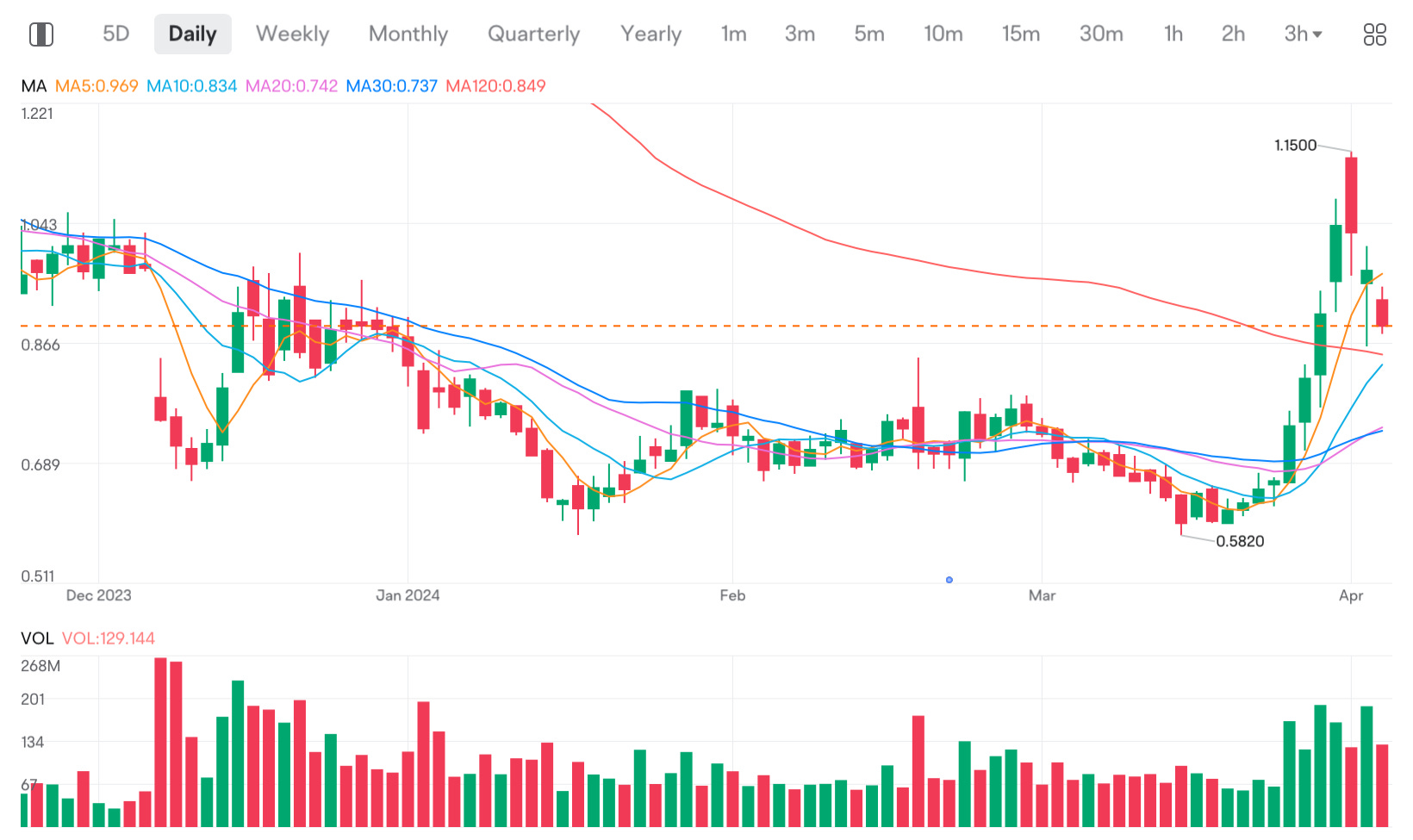Screen dimensions: 1413x840
Task: Select the Yearly timeframe
Action: pyautogui.click(x=650, y=34)
